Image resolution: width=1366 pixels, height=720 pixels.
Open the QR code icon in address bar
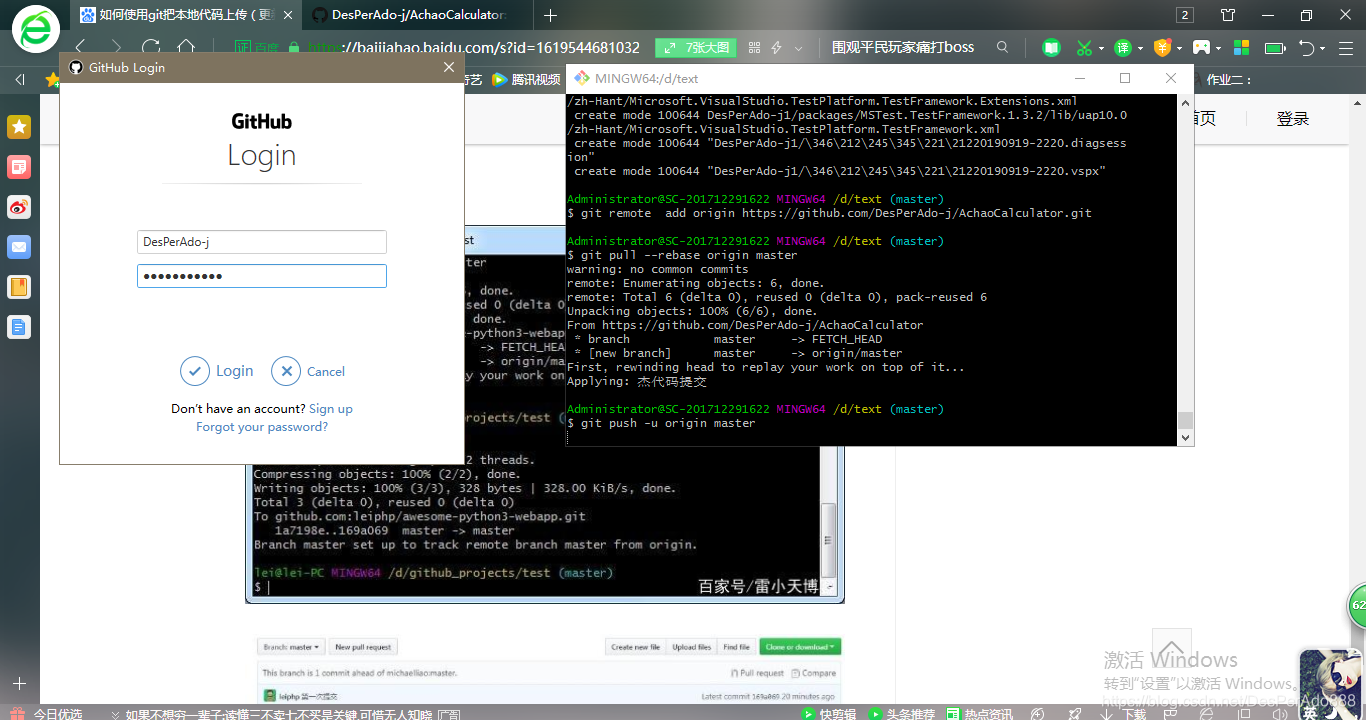tap(755, 48)
